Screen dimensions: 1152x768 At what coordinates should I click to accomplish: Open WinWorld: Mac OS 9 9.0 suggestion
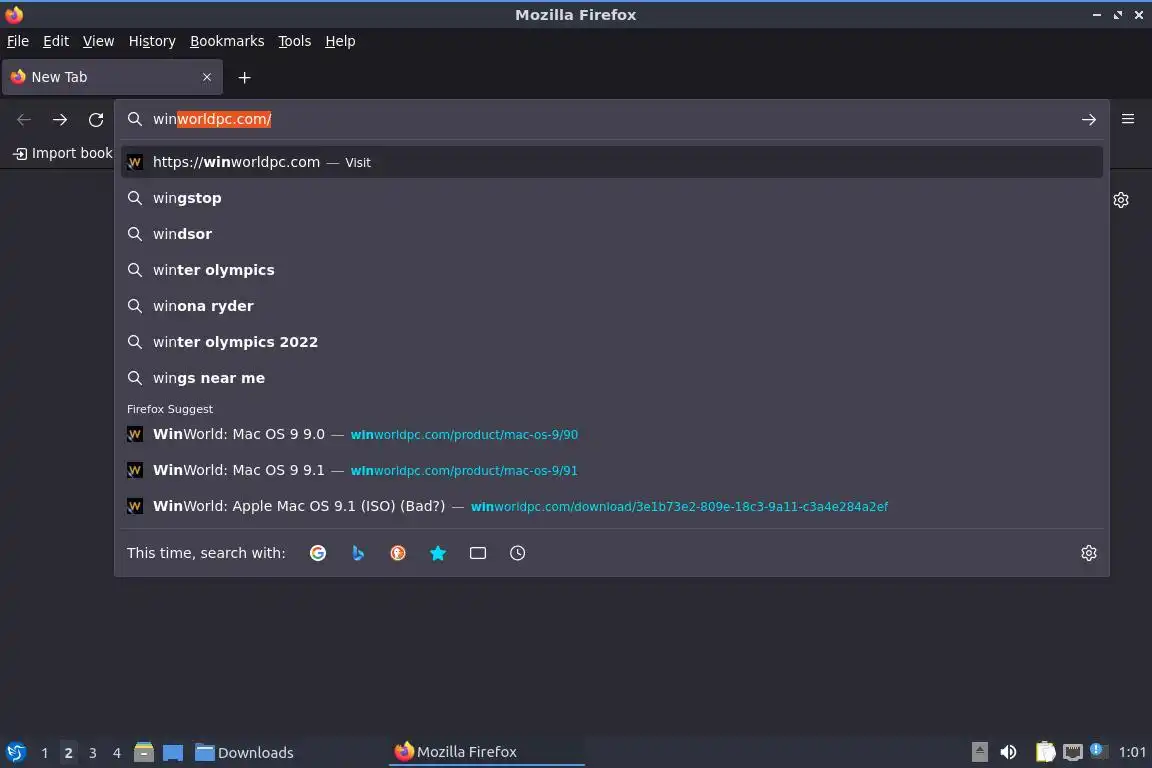coord(612,434)
